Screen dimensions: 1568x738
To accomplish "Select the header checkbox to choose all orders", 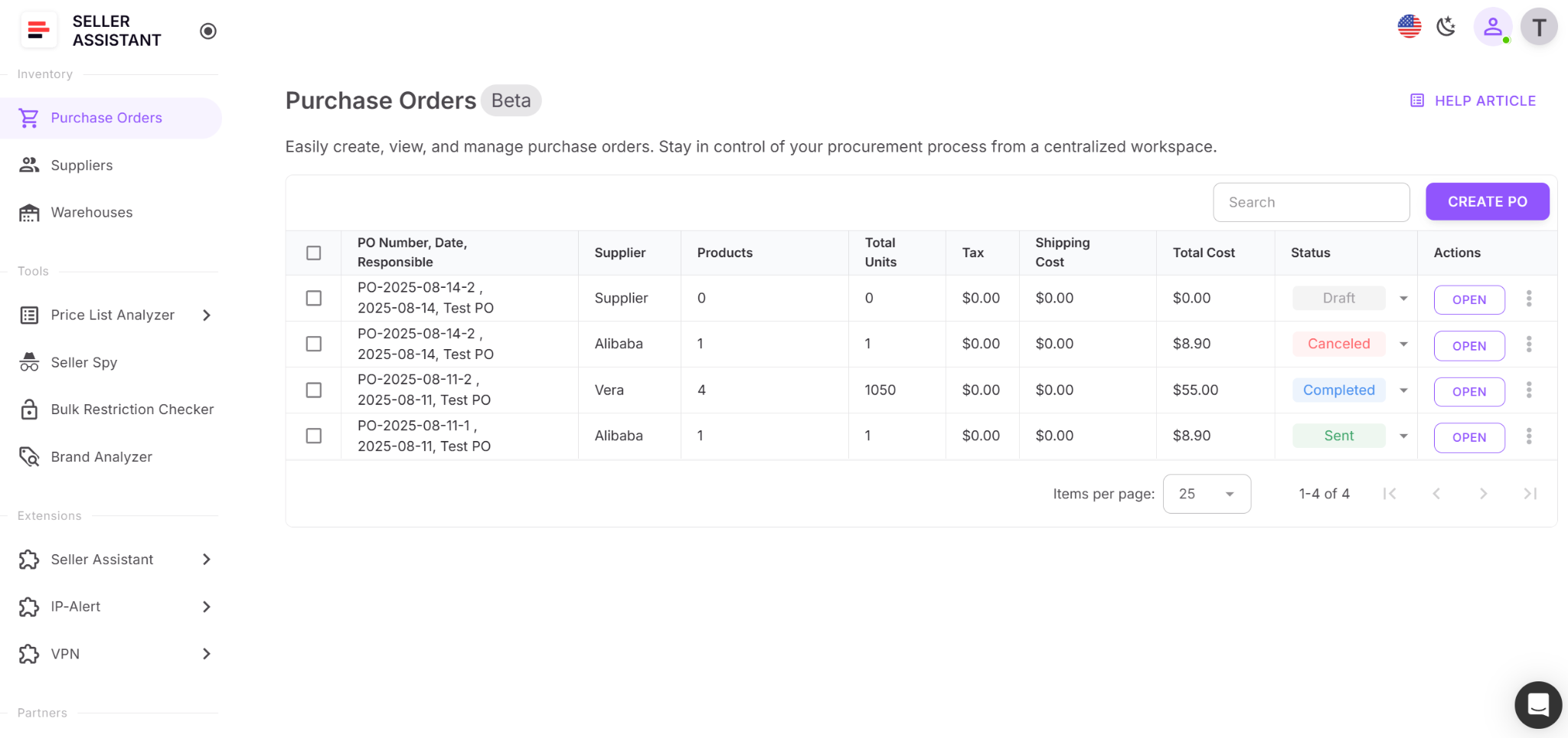I will pyautogui.click(x=313, y=252).
